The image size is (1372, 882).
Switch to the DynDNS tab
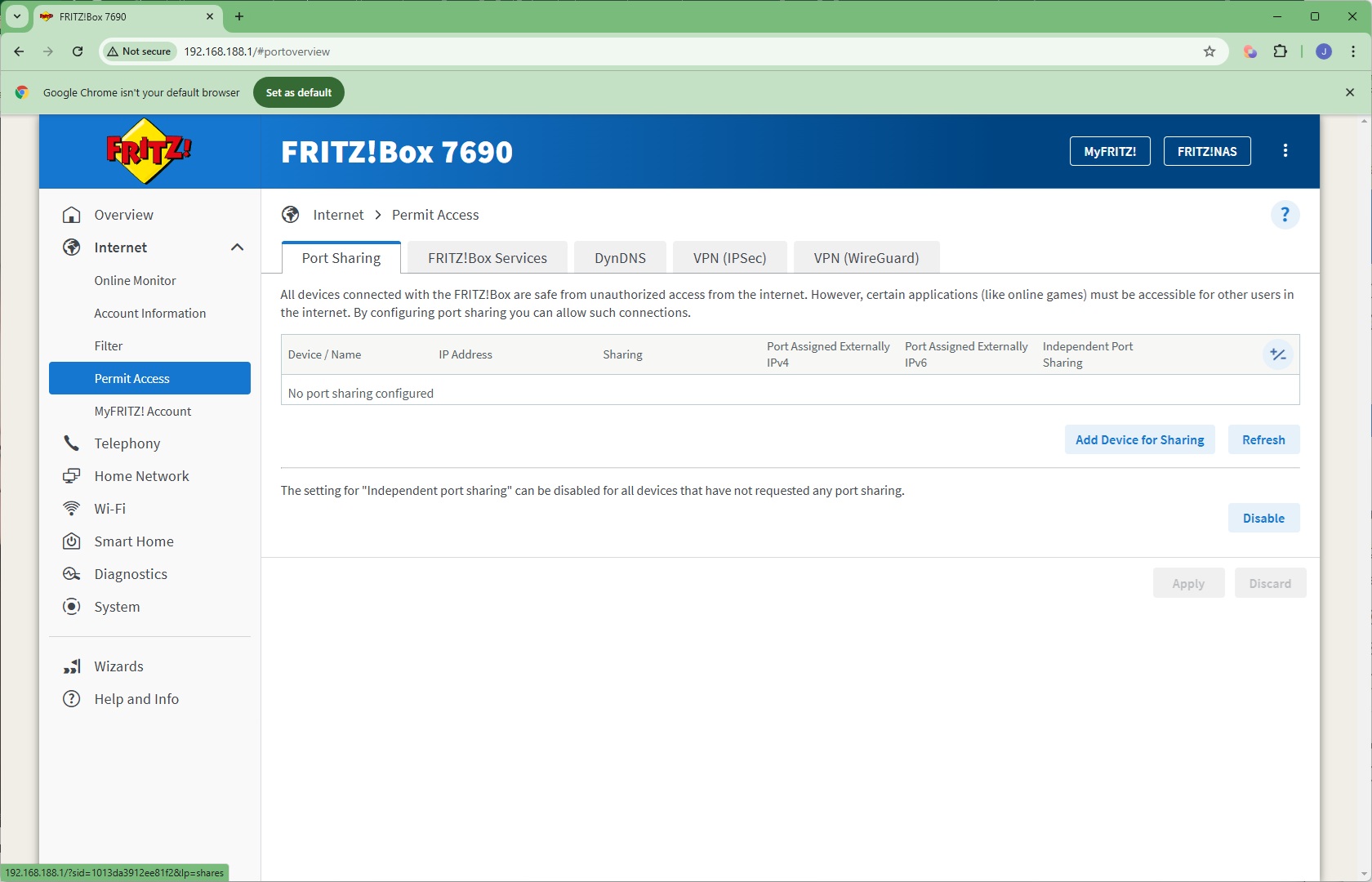[621, 258]
